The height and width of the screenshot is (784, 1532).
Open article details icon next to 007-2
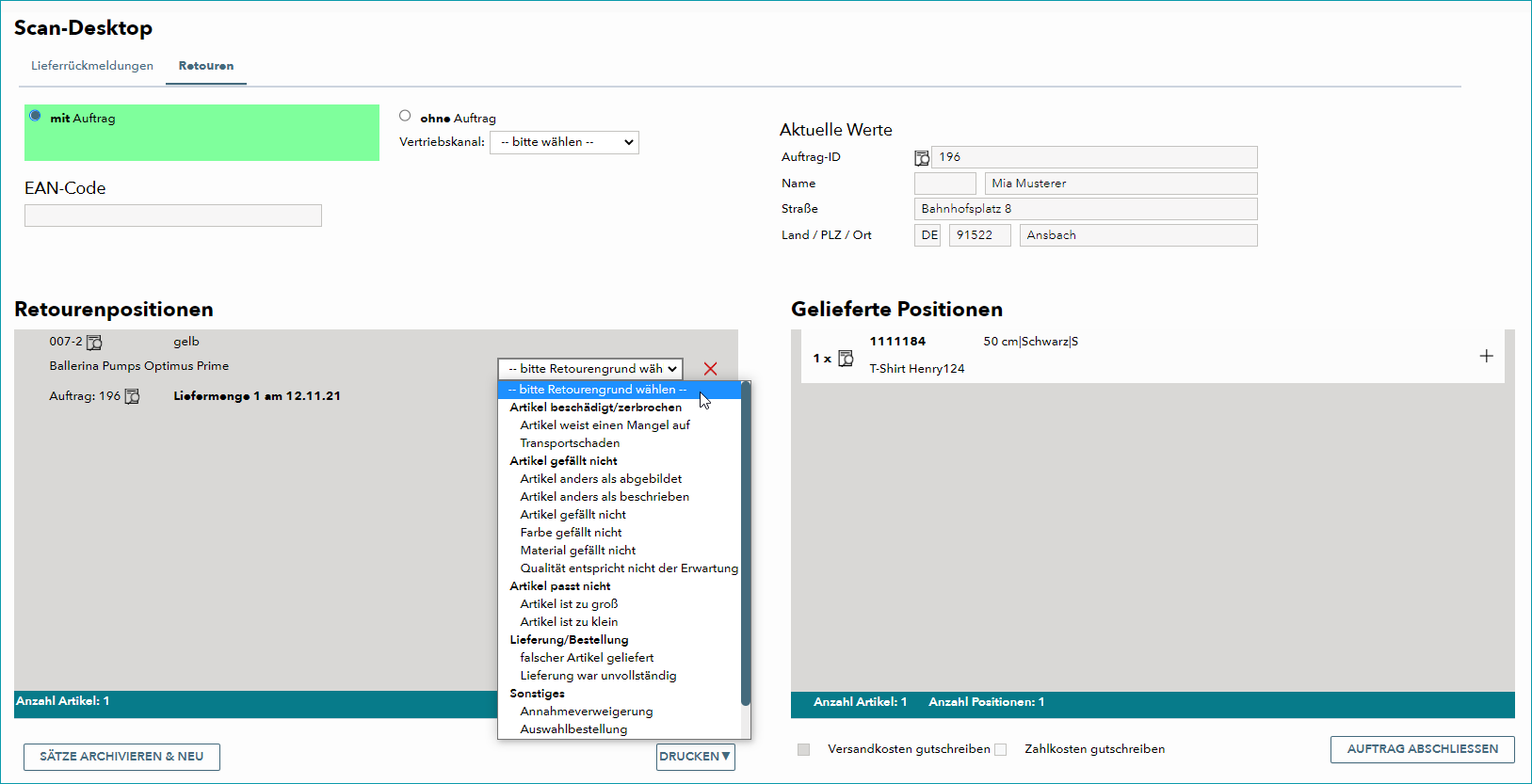click(x=94, y=343)
